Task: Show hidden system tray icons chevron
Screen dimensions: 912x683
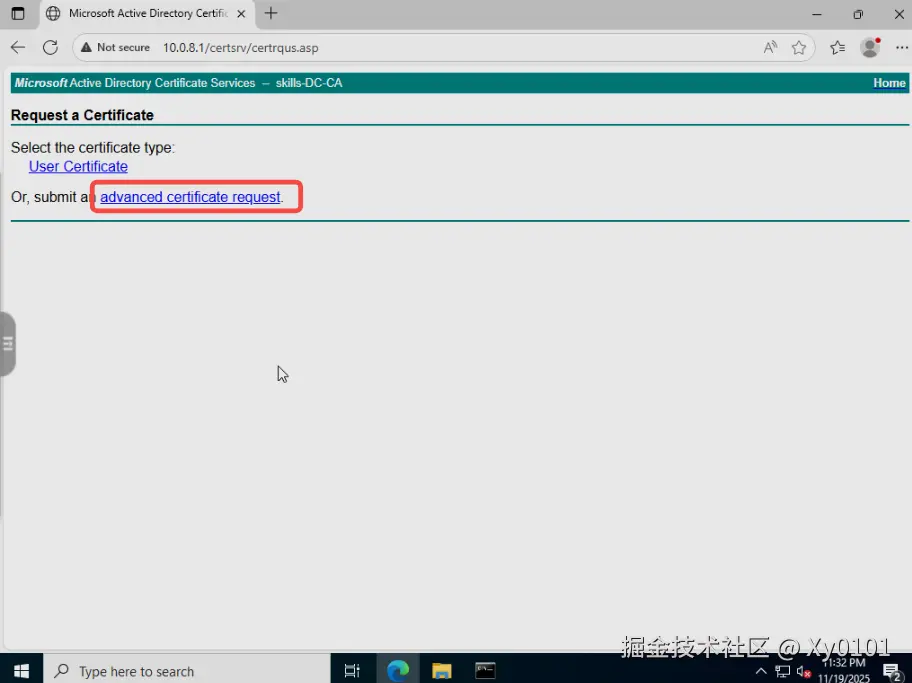Action: click(x=761, y=671)
